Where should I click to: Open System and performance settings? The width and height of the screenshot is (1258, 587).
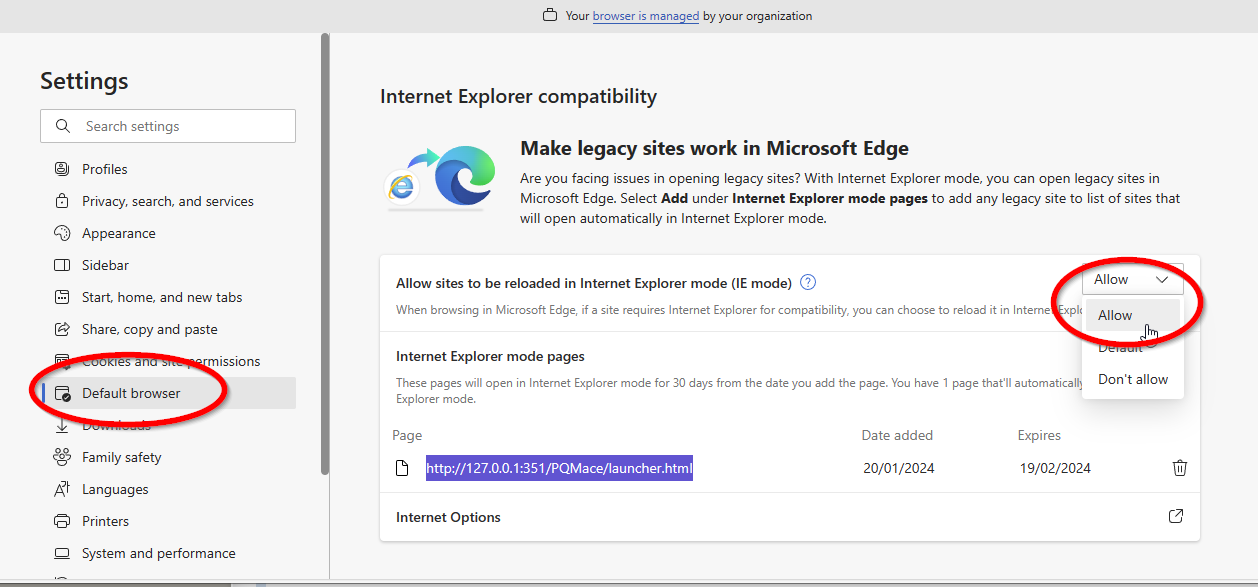pyautogui.click(x=169, y=553)
